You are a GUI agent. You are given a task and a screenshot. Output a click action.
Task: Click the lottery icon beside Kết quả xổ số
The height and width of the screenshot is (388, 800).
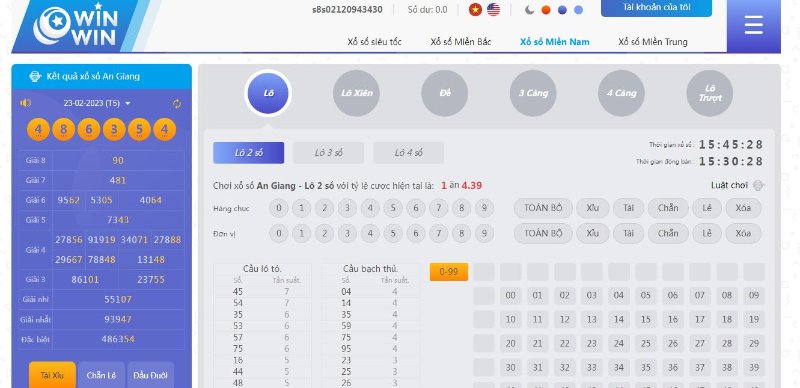(x=35, y=77)
